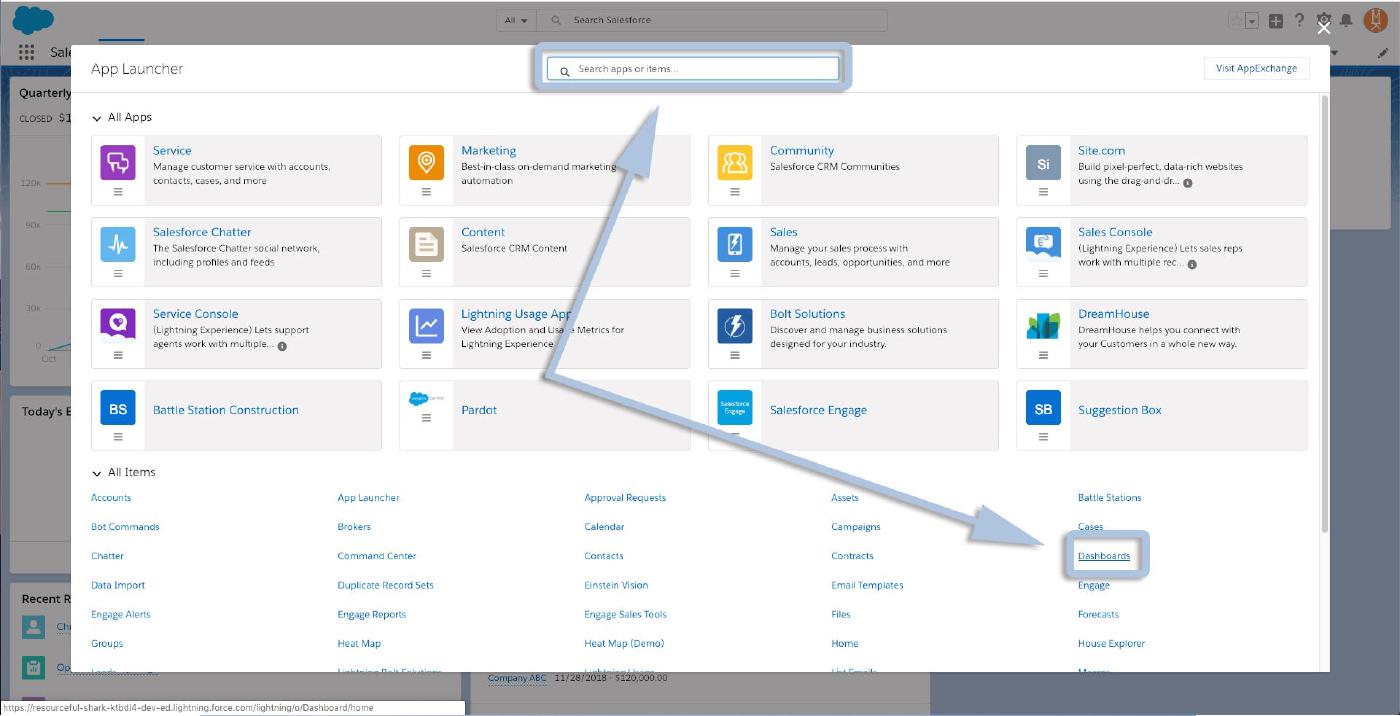The width and height of the screenshot is (1400, 716).
Task: Launch the Marketing app tile icon
Action: 426,162
